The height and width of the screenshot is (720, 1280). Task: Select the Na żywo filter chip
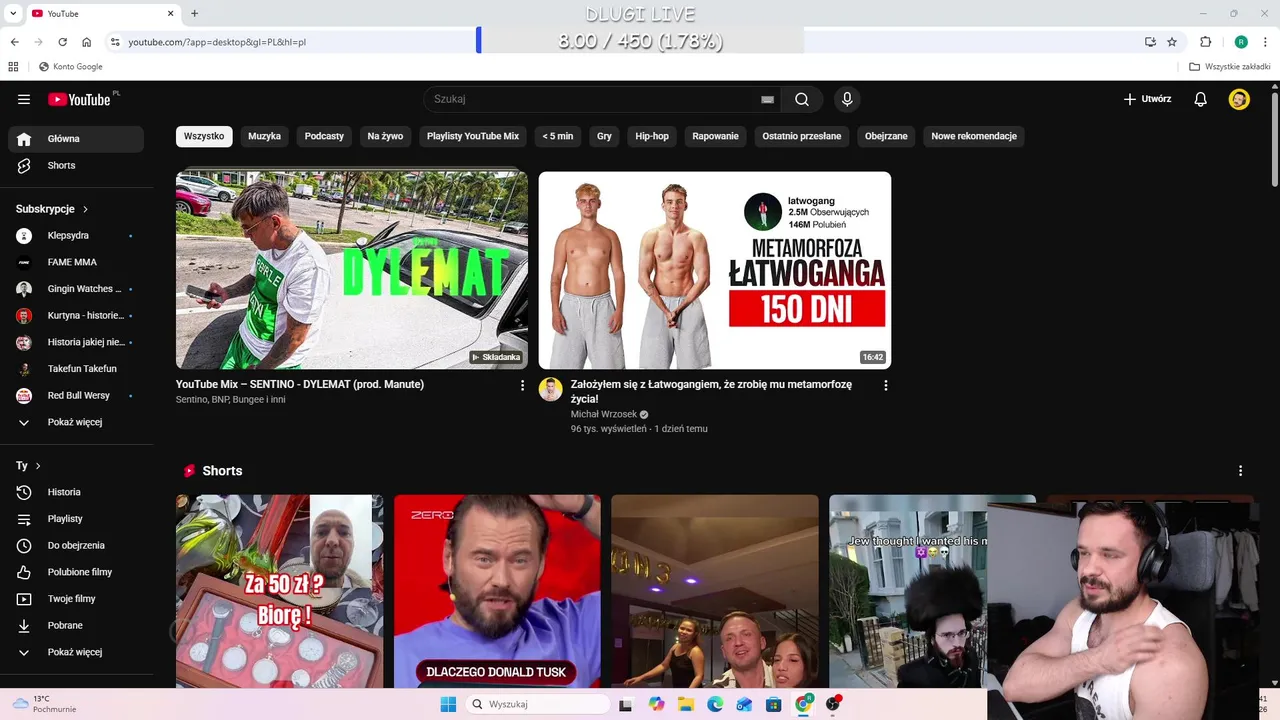click(x=385, y=136)
